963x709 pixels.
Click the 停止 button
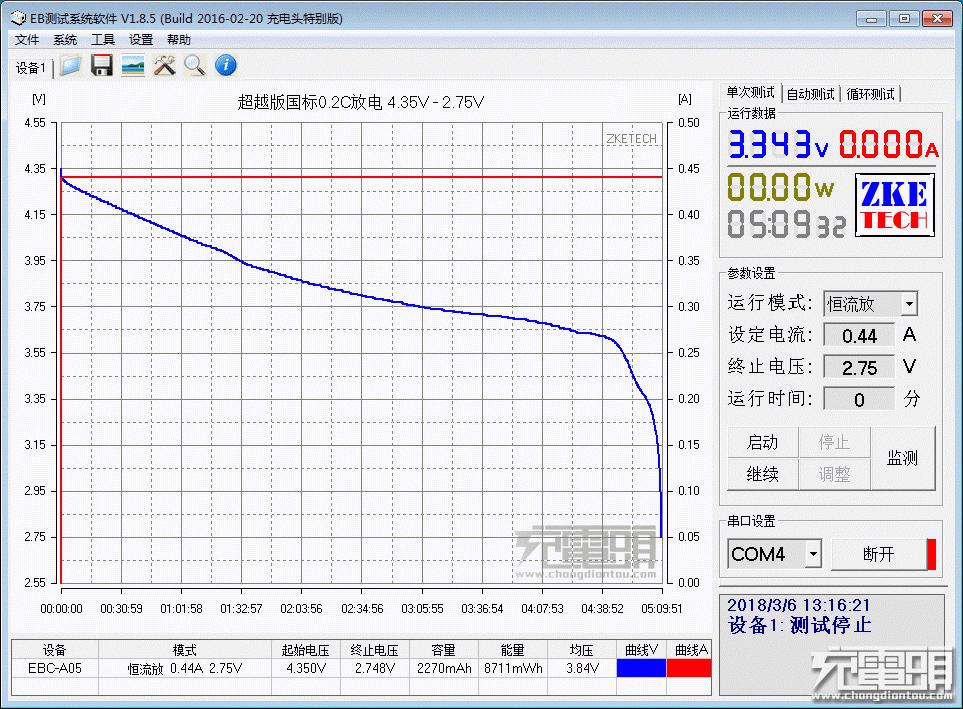pos(834,442)
